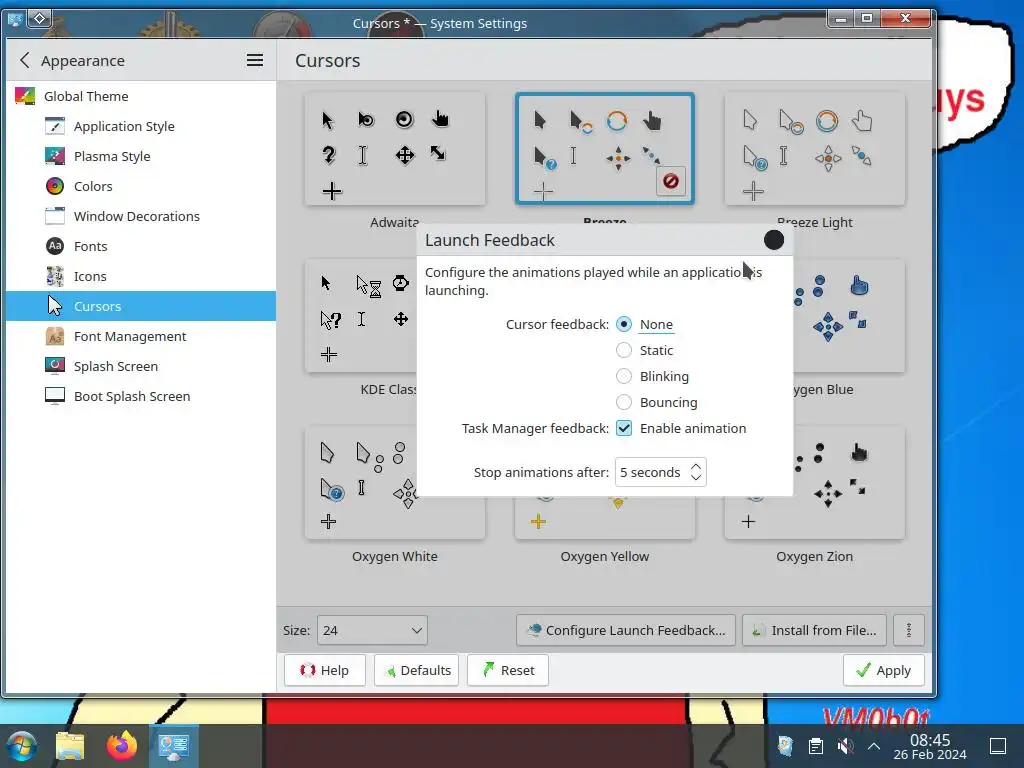Click the Splash Screen icon

(55, 366)
